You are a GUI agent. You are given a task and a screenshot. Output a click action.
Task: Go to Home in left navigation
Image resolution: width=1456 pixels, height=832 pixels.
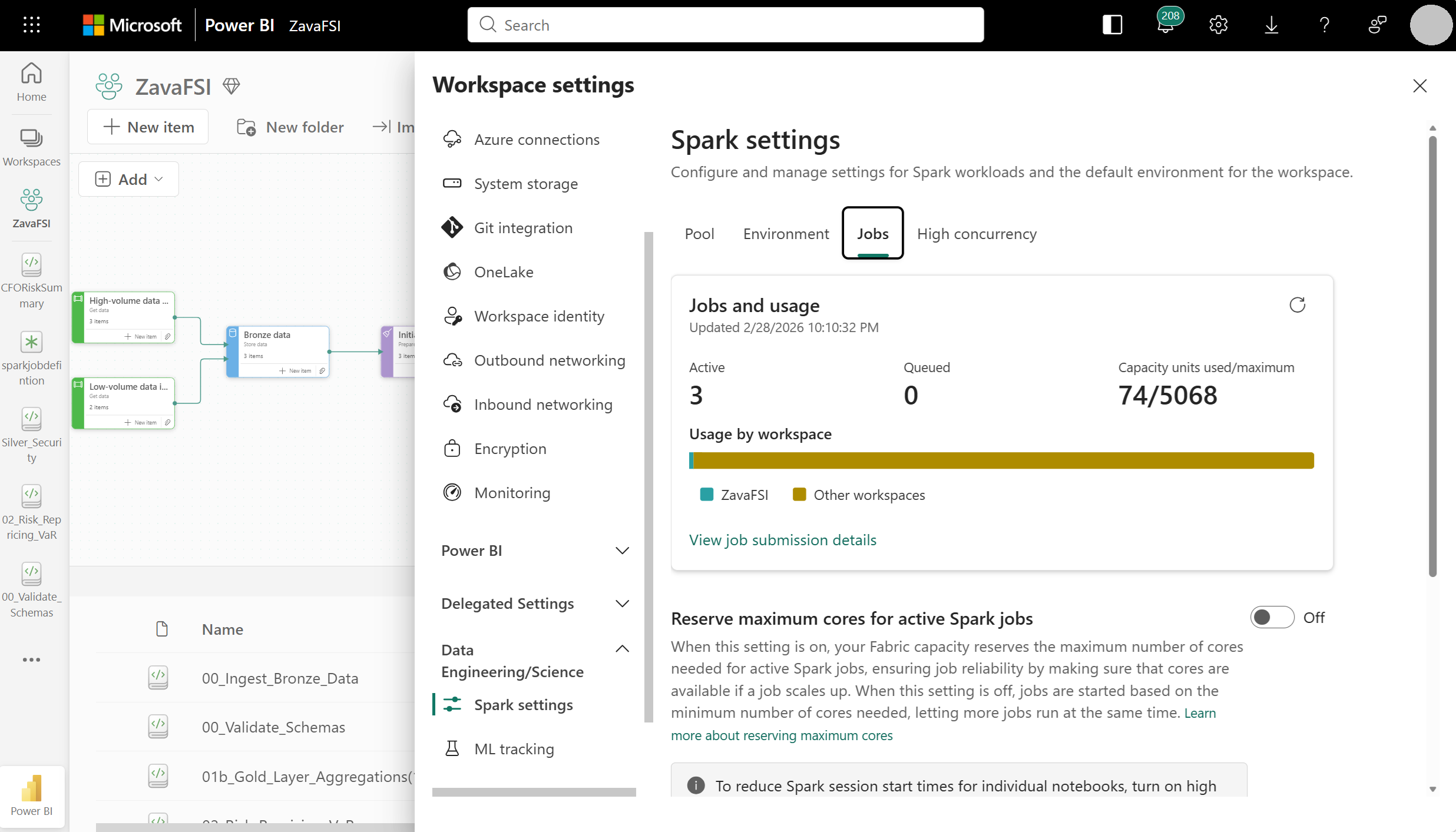pyautogui.click(x=31, y=82)
